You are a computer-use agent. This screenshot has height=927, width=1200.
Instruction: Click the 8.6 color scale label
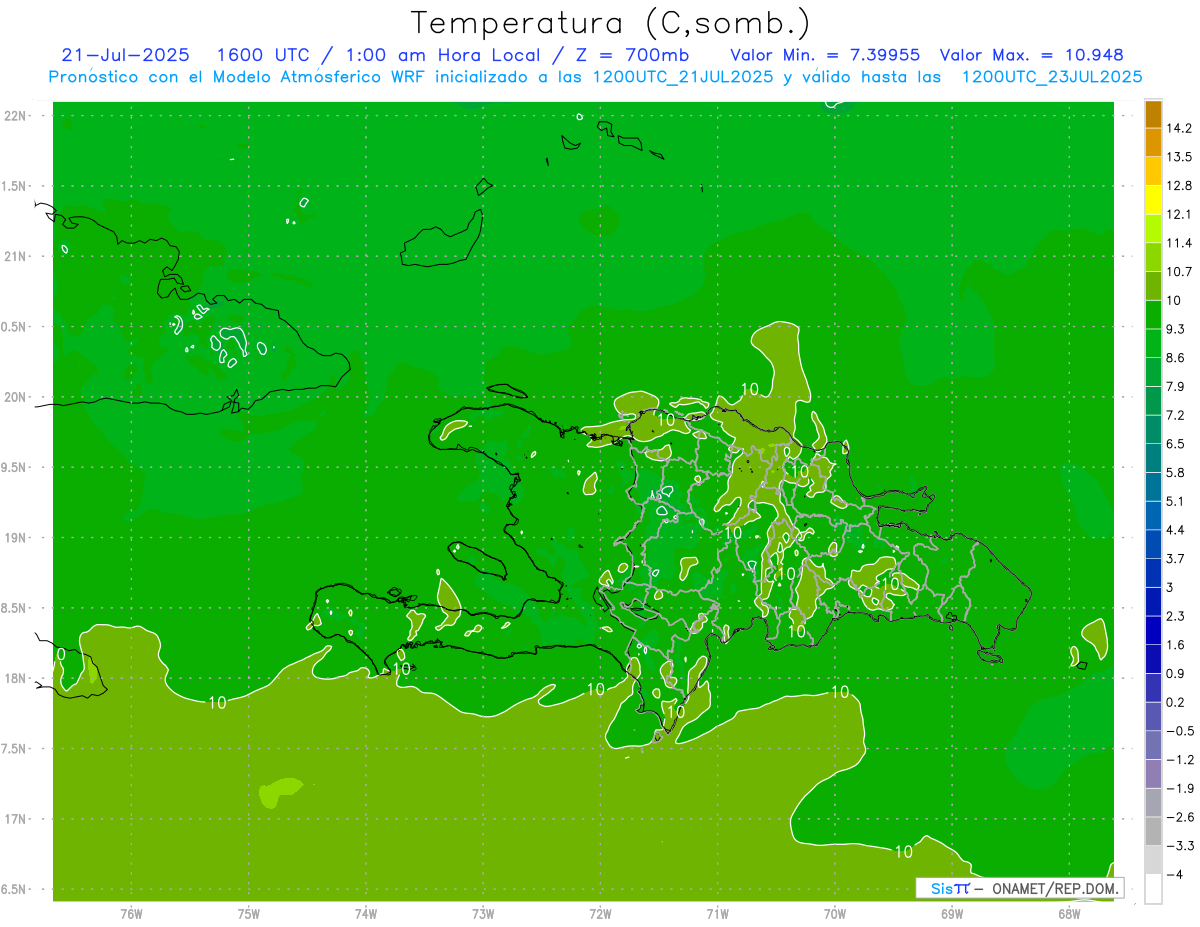[x=1176, y=358]
